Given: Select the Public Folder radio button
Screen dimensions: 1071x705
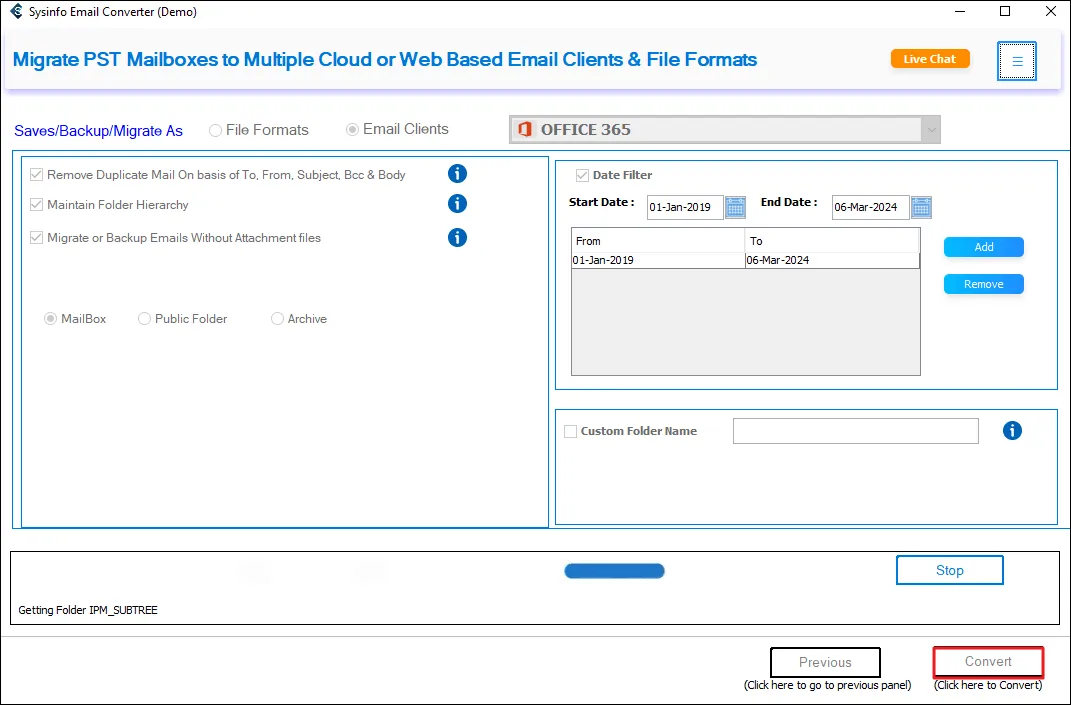Looking at the screenshot, I should (145, 319).
